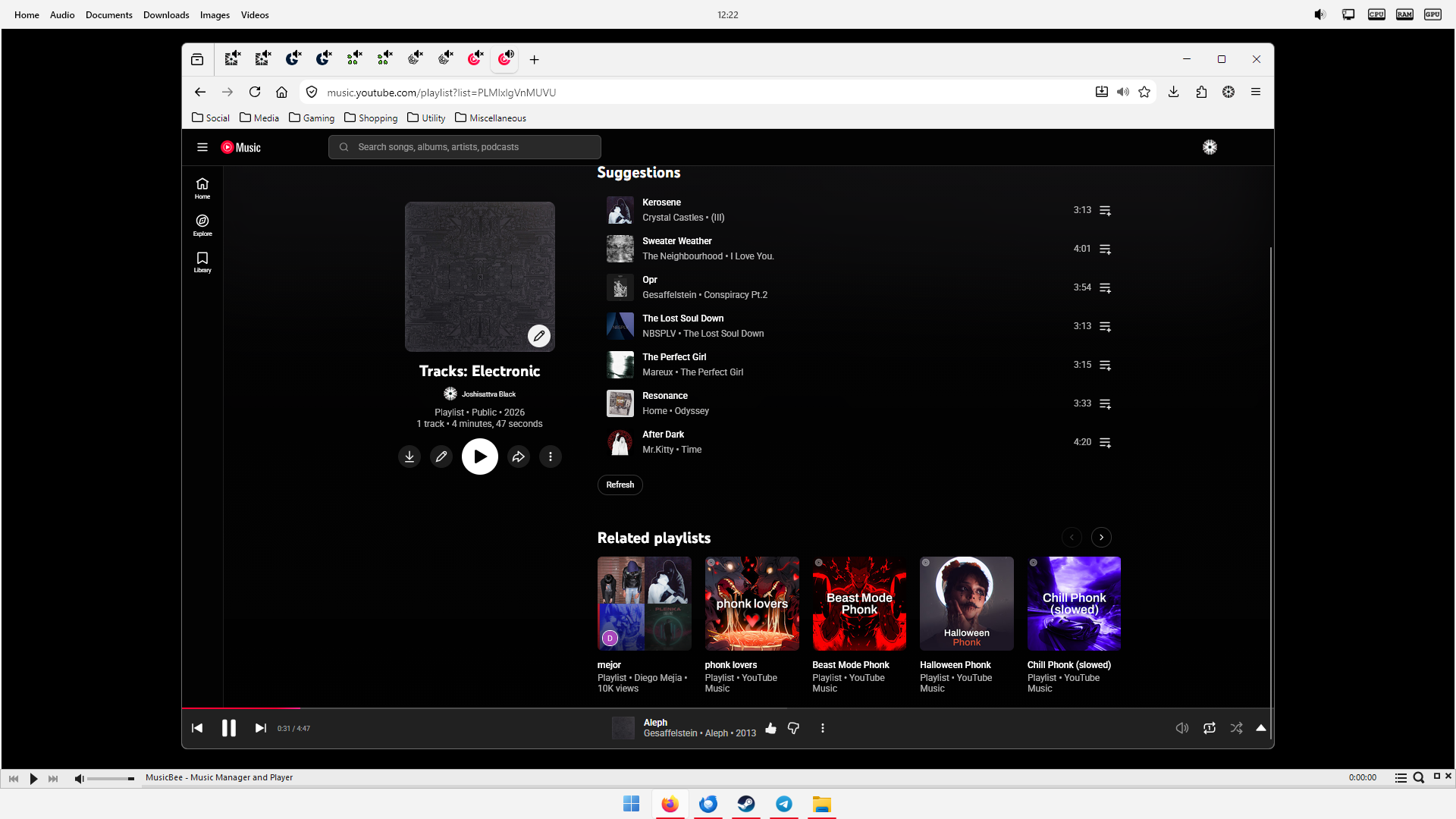Click the Refresh suggestions button
Viewport: 1456px width, 819px height.
620,485
